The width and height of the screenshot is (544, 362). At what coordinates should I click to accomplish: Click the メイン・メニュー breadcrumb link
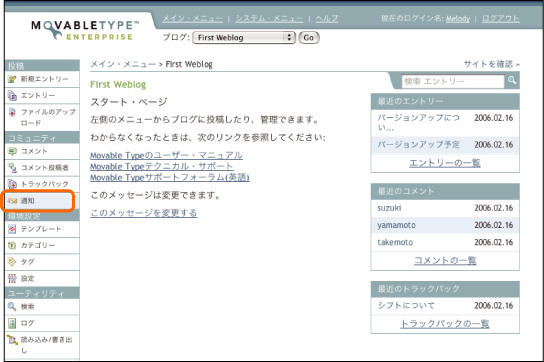tap(123, 64)
